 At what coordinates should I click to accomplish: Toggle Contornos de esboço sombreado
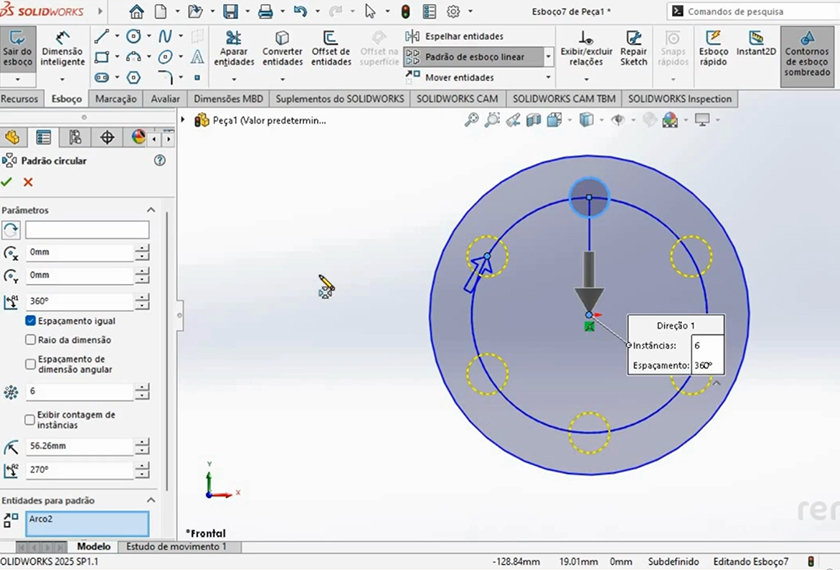[806, 55]
